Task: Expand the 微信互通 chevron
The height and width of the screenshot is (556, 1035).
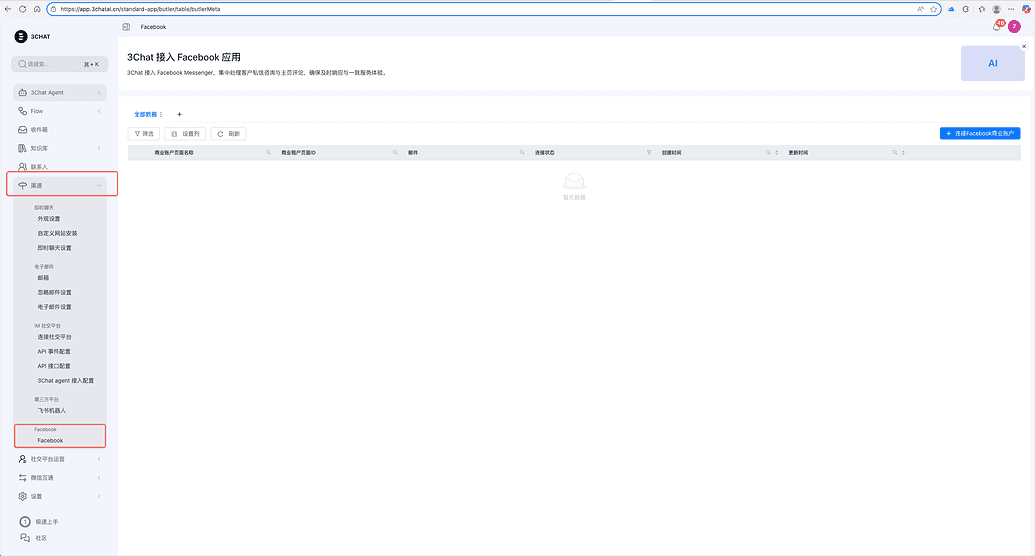Action: 99,477
